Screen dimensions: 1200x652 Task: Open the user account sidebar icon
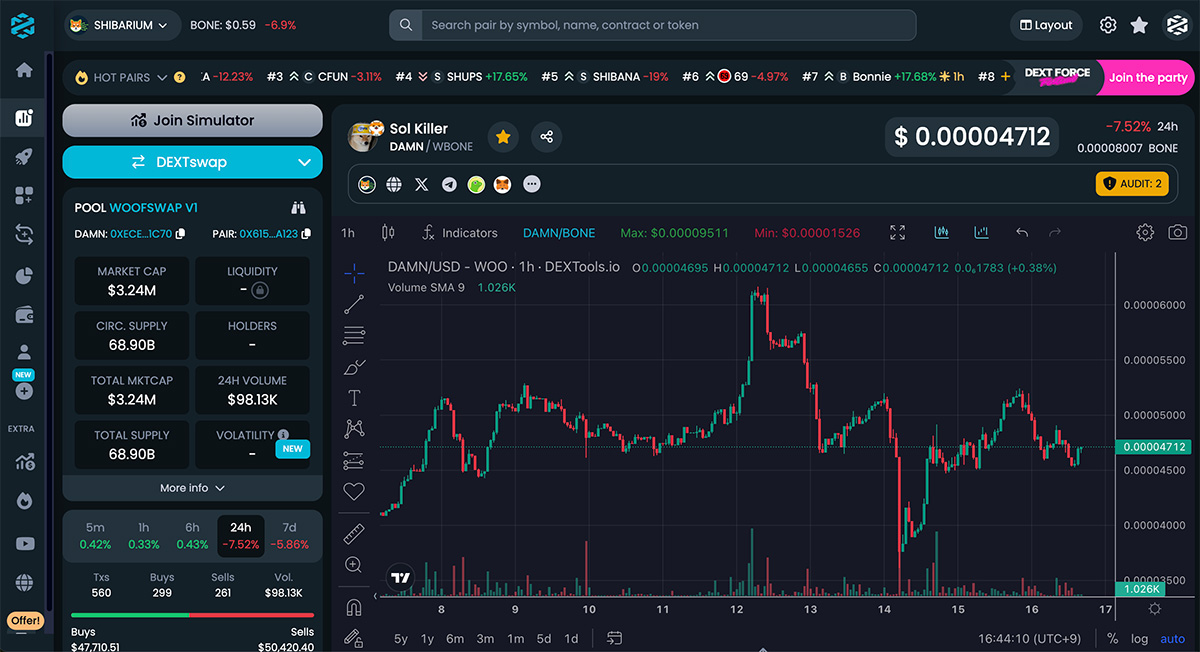point(24,353)
